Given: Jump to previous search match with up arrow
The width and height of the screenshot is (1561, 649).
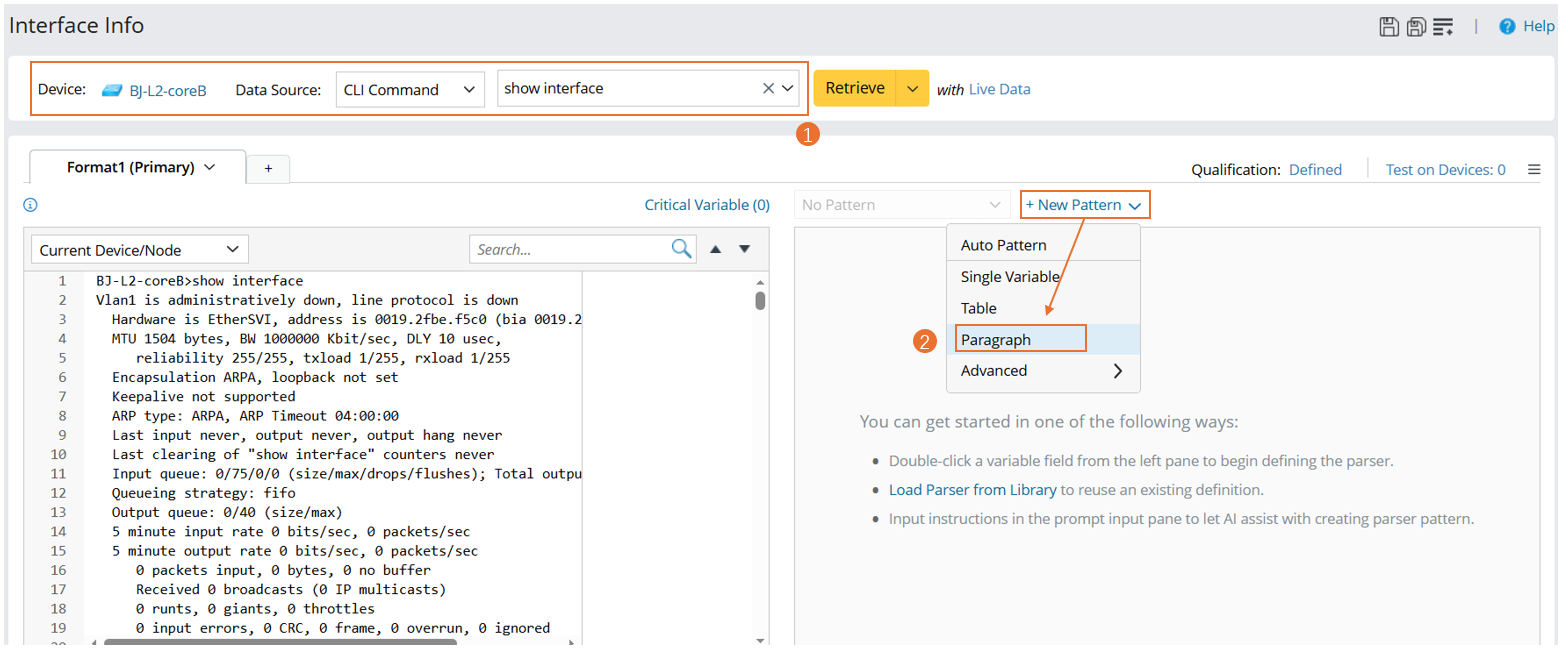Looking at the screenshot, I should click(715, 249).
